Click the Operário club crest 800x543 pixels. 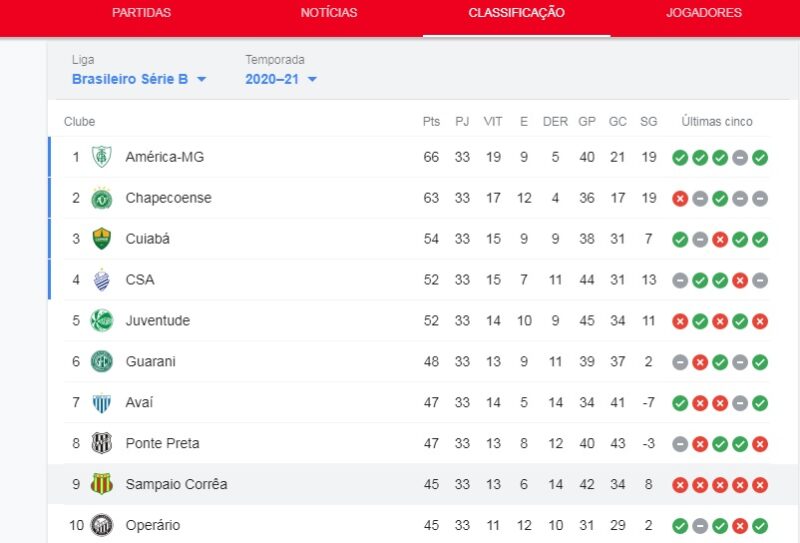pyautogui.click(x=102, y=525)
